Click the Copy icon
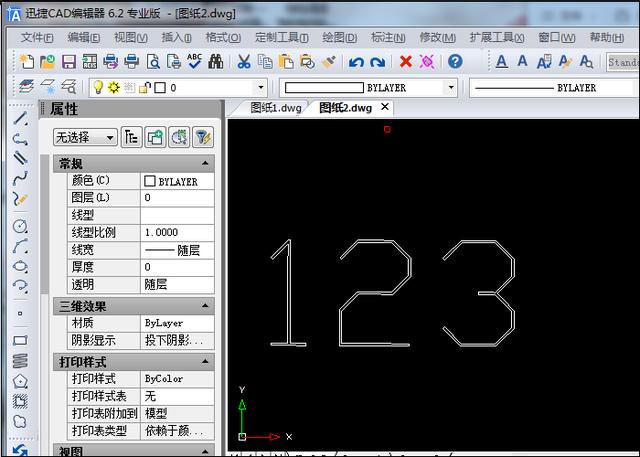 (x=265, y=62)
